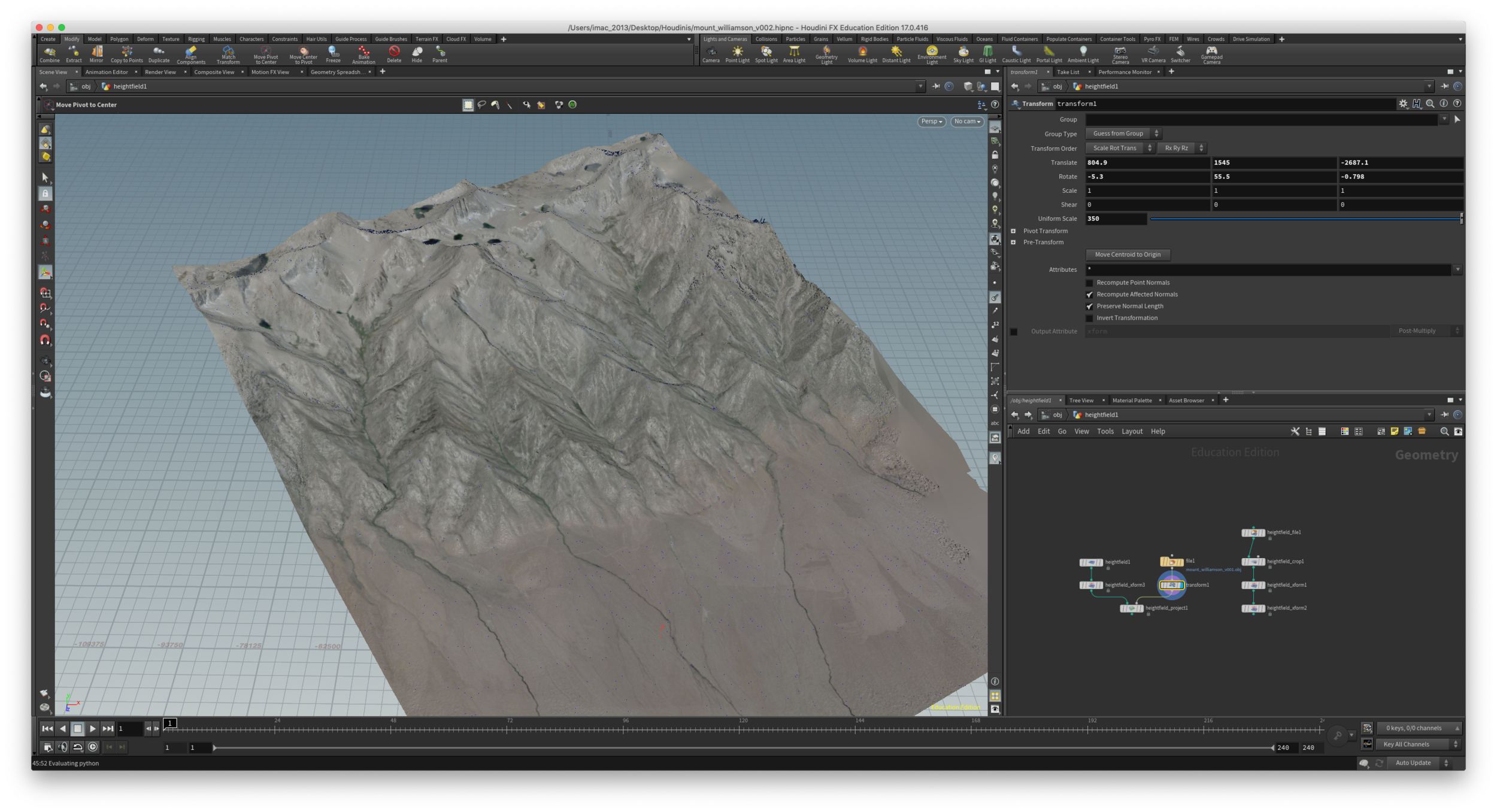Click the Extract shelf tool

(x=74, y=54)
